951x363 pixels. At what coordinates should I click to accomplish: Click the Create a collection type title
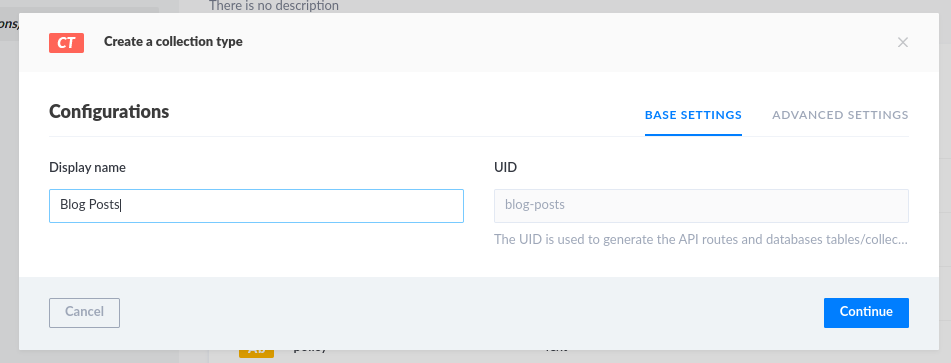tap(173, 42)
